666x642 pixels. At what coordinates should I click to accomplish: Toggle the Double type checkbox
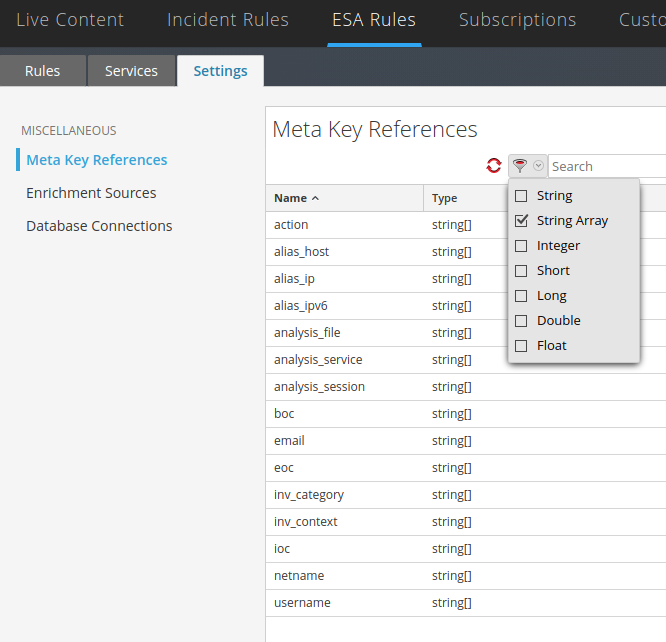pos(521,321)
